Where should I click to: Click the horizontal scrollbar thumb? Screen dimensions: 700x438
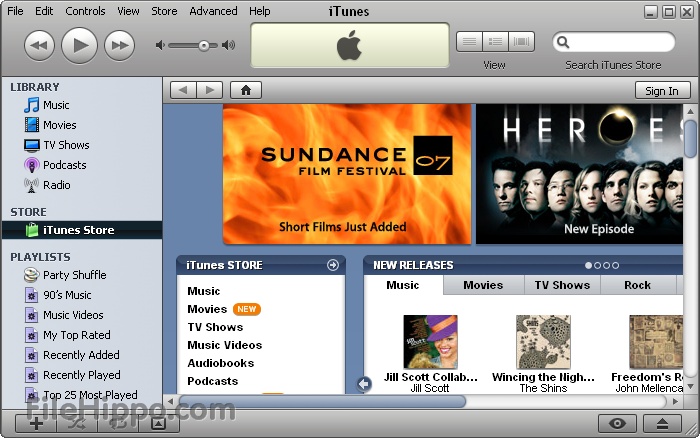point(322,401)
